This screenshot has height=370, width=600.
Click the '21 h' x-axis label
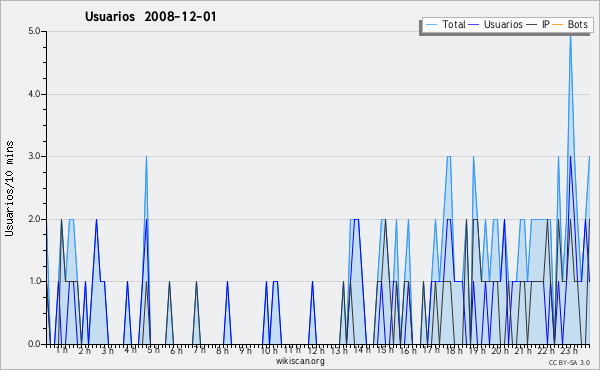point(523,350)
